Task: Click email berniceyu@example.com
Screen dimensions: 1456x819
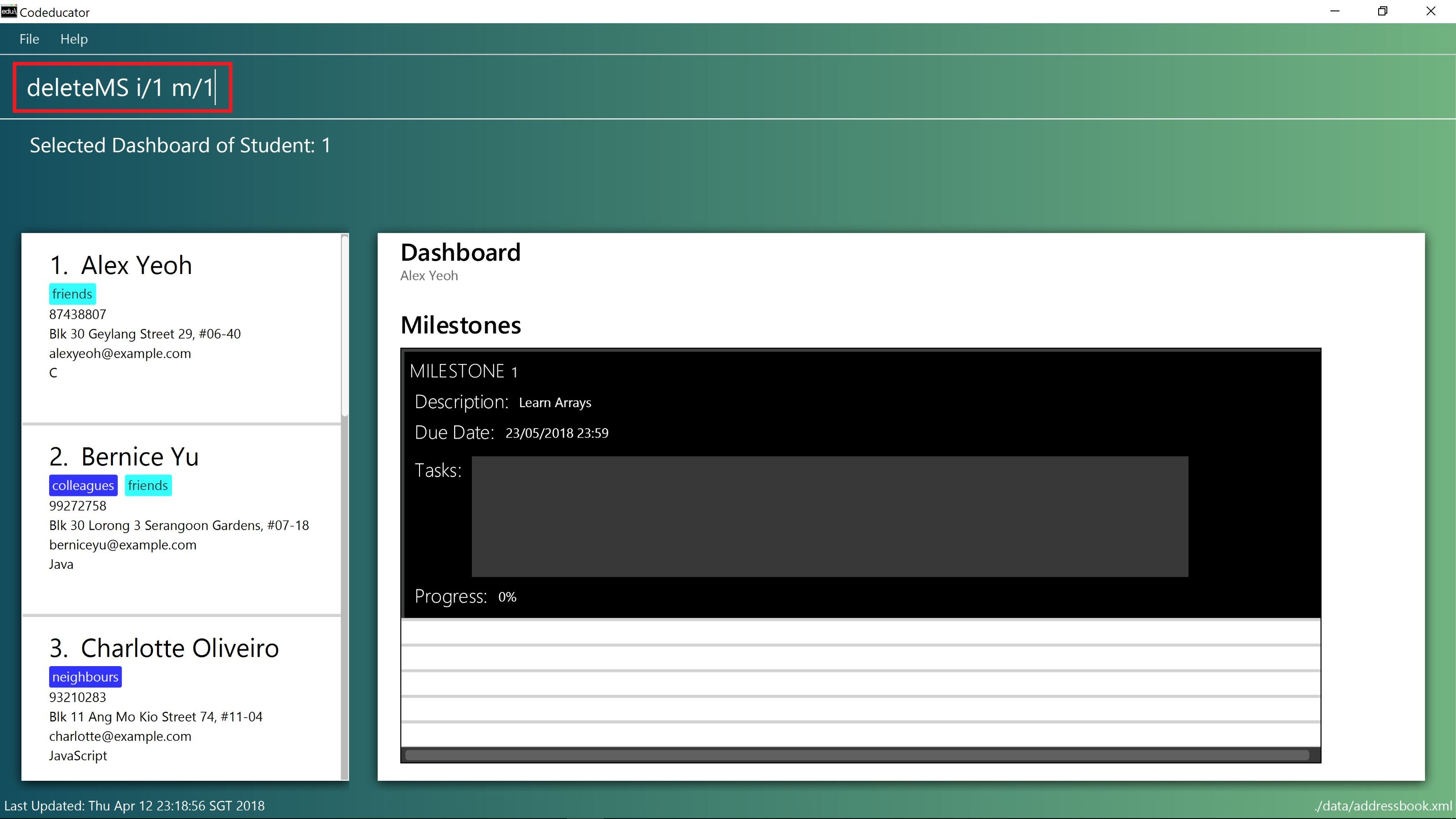Action: 123,545
